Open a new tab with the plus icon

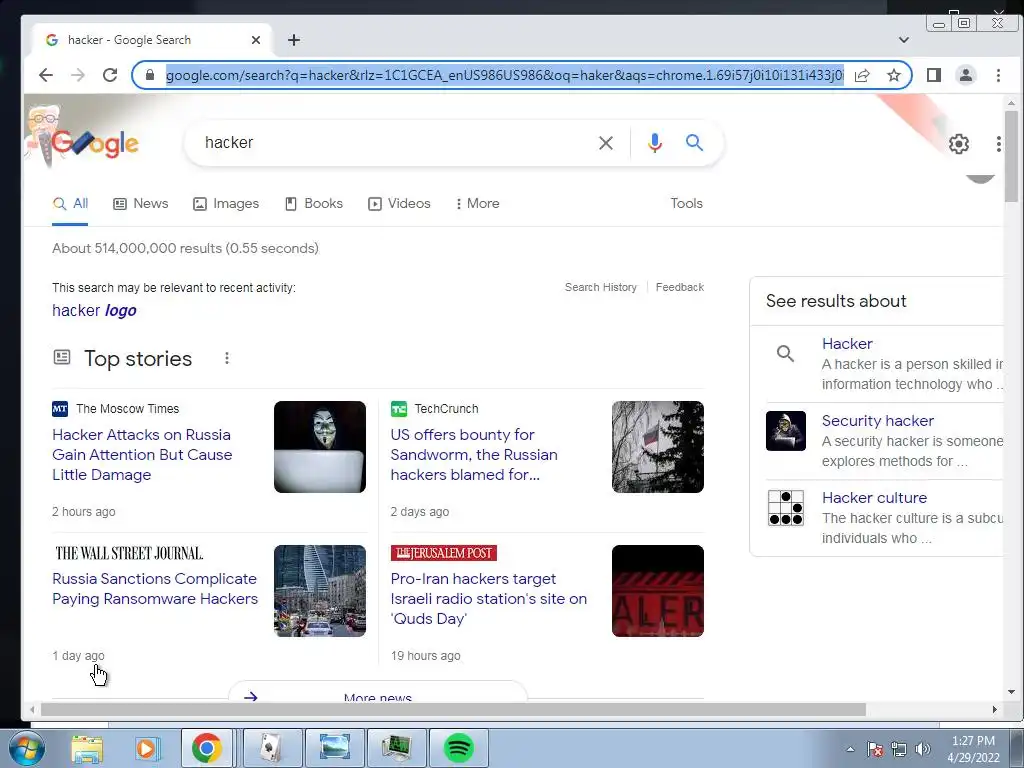coord(294,40)
